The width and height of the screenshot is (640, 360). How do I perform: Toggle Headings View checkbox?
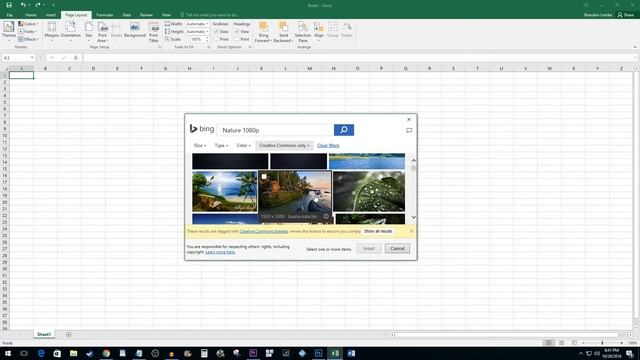pyautogui.click(x=237, y=31)
